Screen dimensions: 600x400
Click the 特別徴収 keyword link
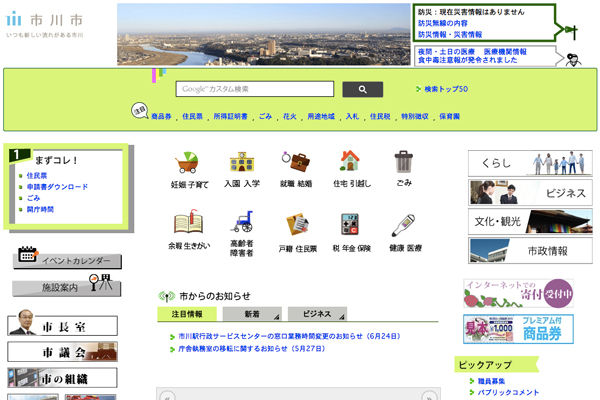coord(415,116)
